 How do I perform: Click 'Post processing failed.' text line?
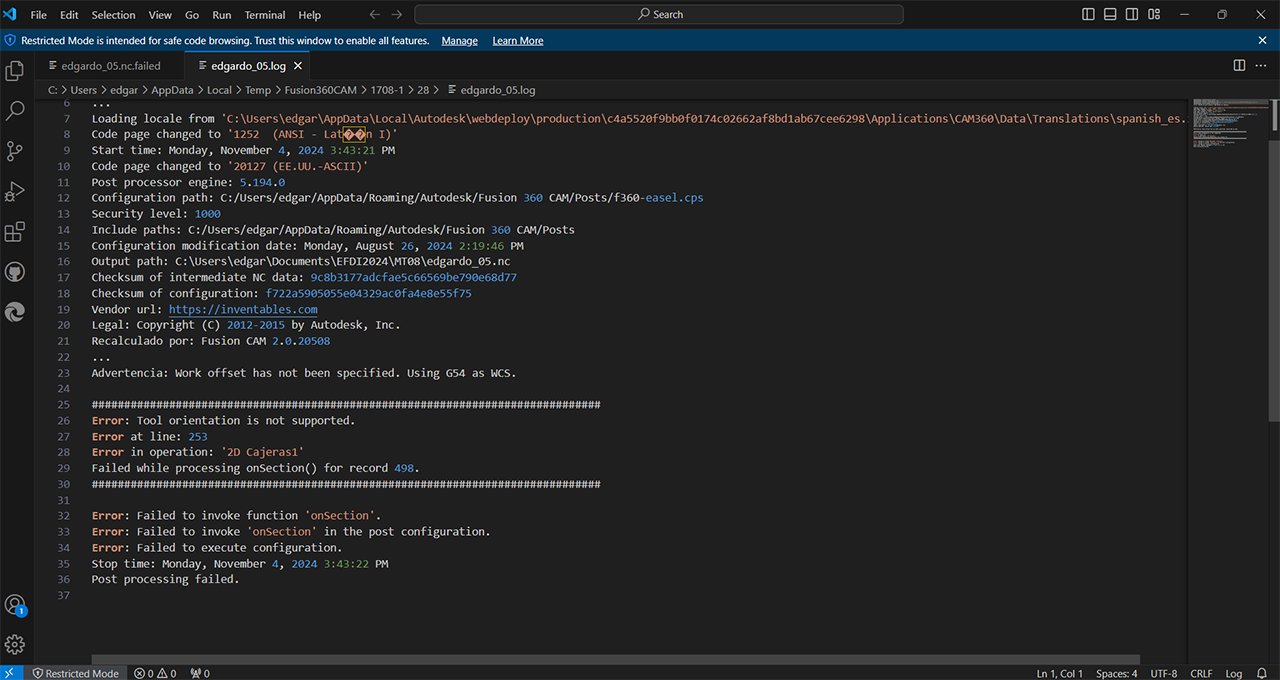tap(165, 579)
